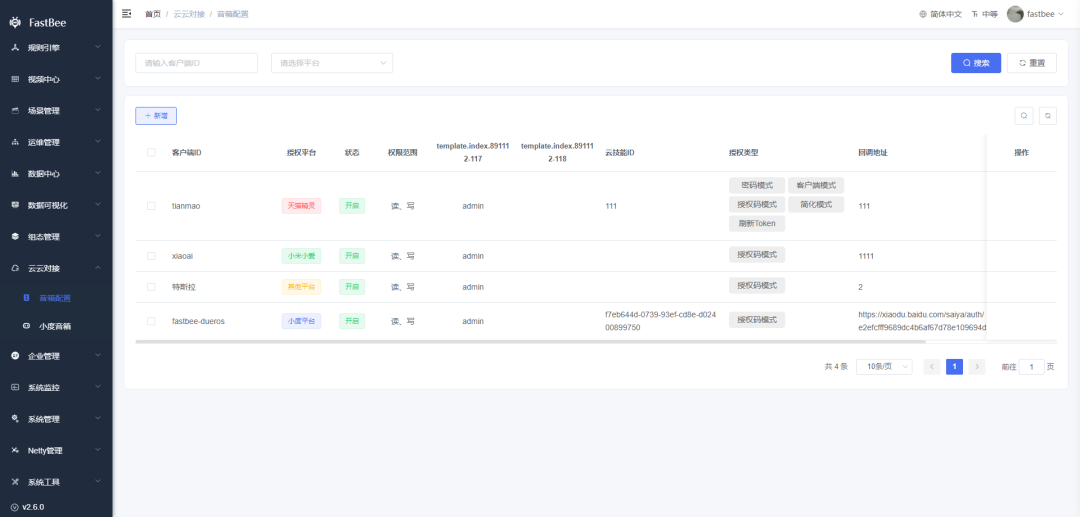The image size is (1080, 517).
Task: Select the fastbee-dueros row checkbox
Action: pos(151,321)
